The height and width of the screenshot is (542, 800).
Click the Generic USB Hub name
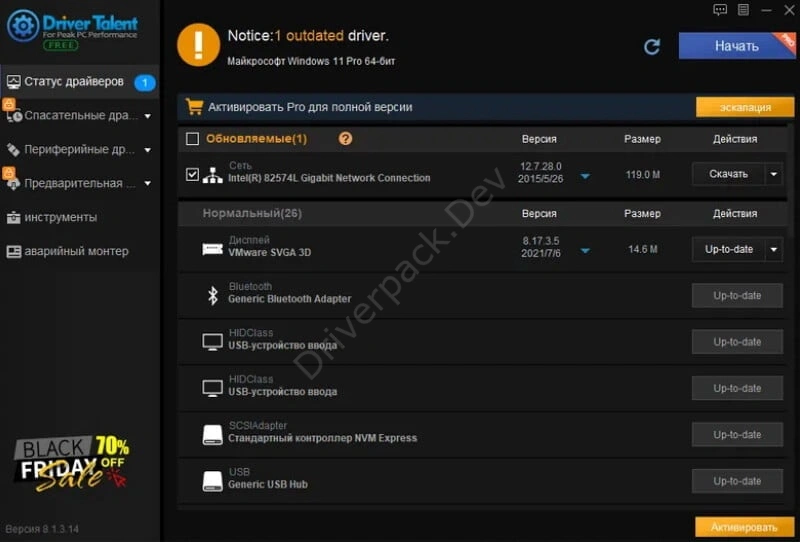[x=268, y=484]
